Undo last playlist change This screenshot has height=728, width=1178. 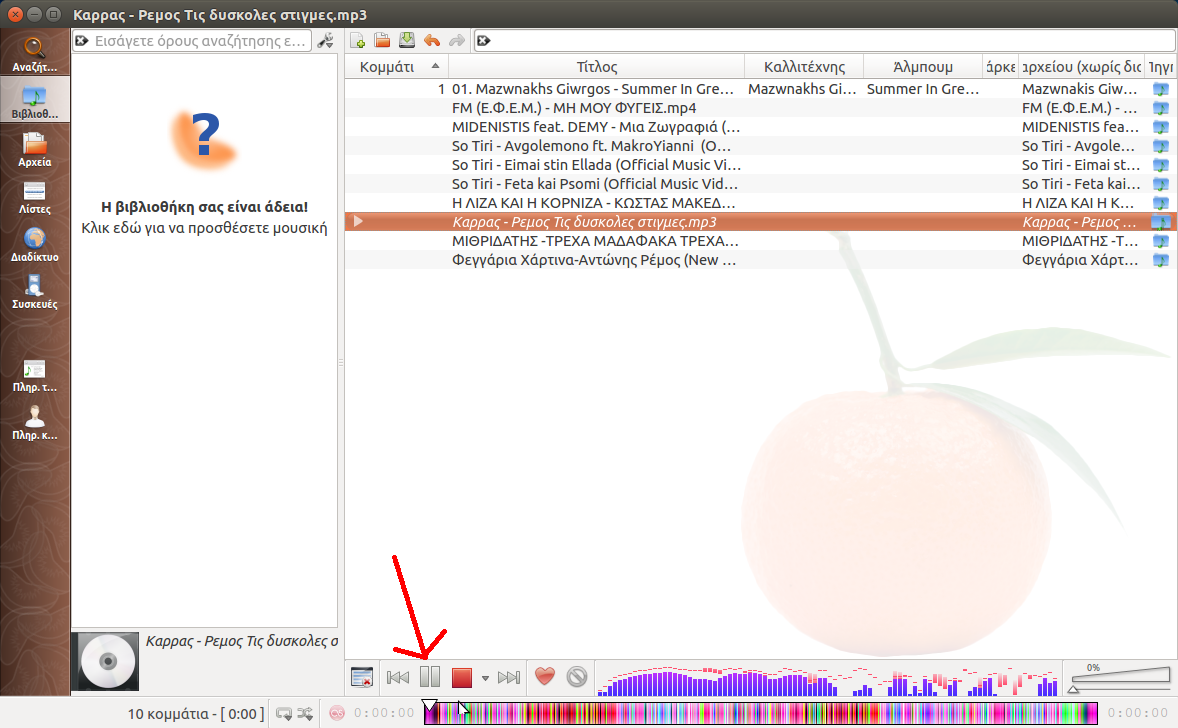click(432, 41)
